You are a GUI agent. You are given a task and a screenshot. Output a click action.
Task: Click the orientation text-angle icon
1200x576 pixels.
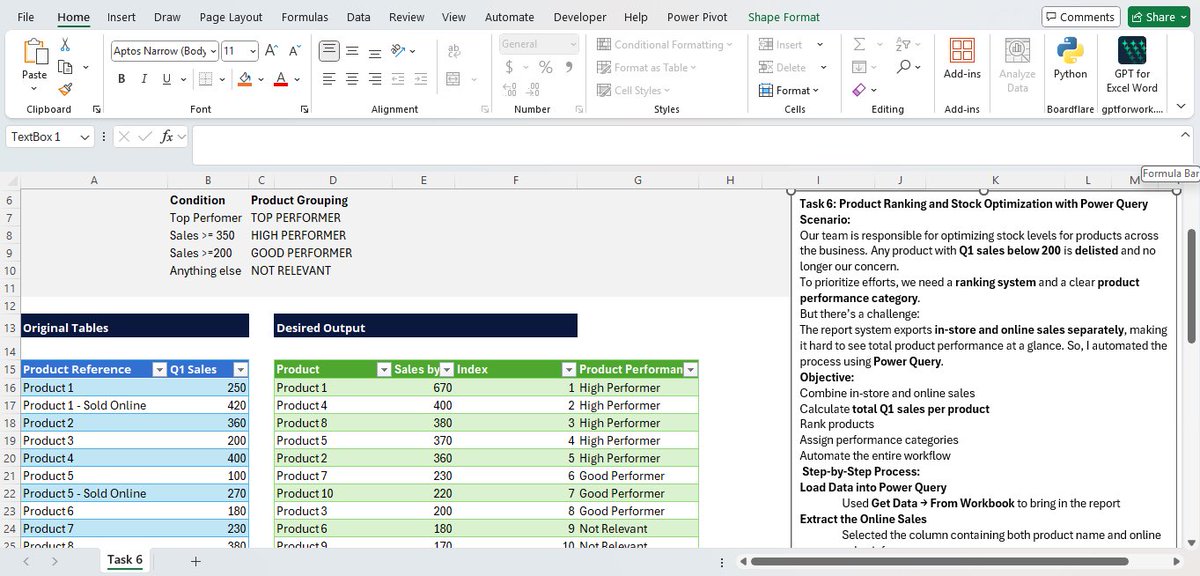[x=398, y=51]
